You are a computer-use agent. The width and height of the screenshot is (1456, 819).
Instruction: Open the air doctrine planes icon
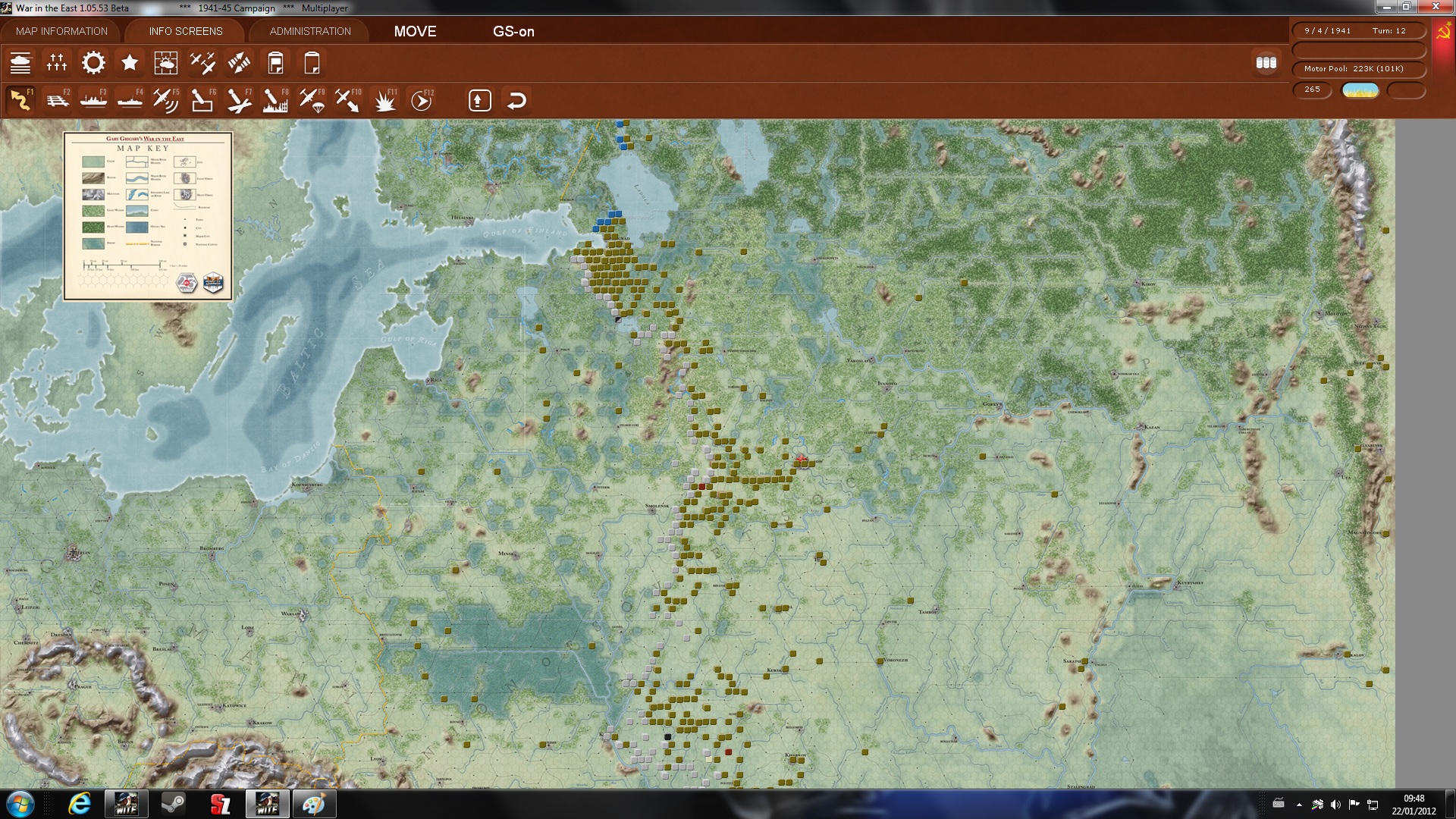[x=202, y=63]
